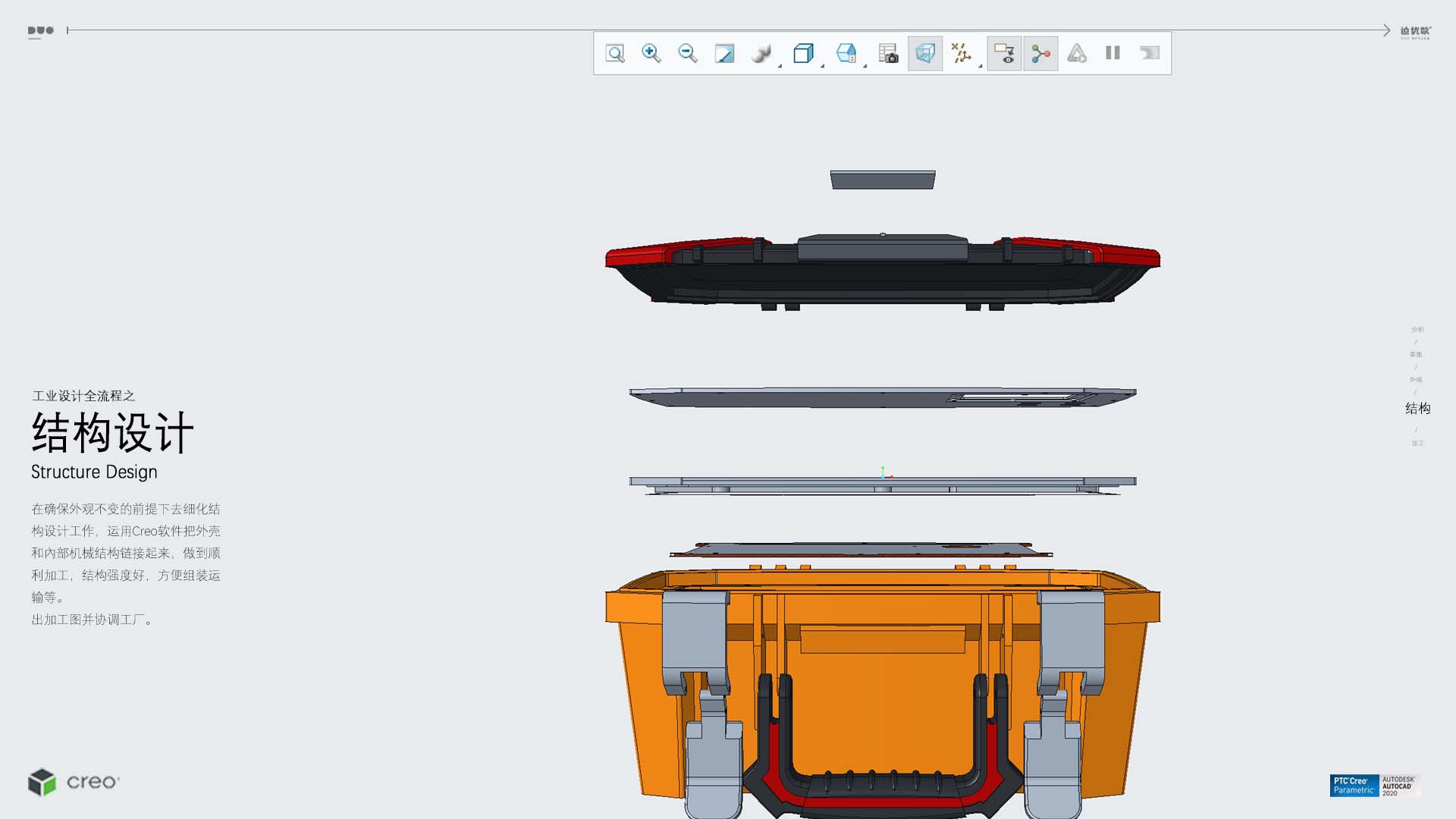
Task: Toggle the Perspective View button
Action: [x=925, y=53]
